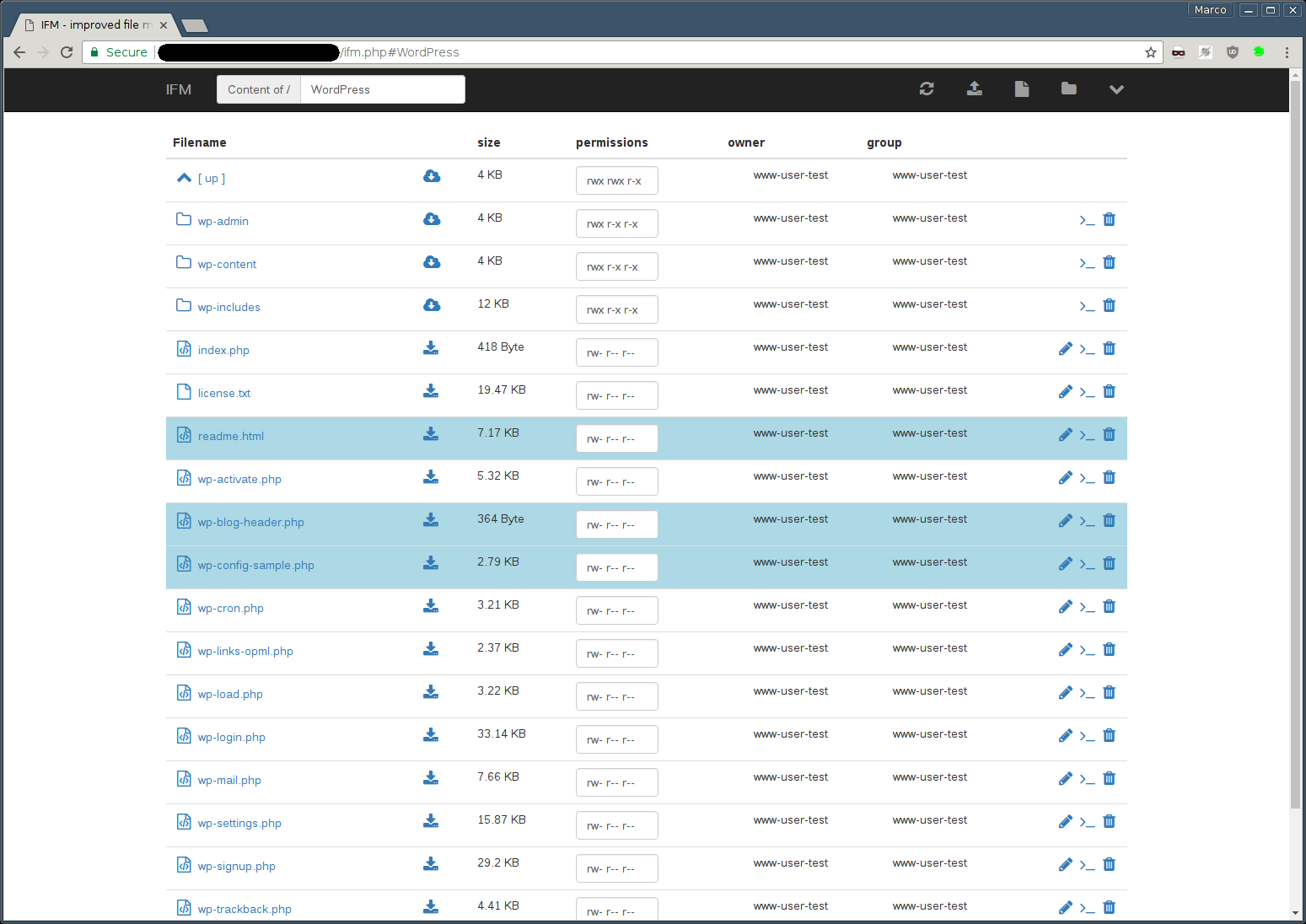Download wp-login.php file
The width and height of the screenshot is (1306, 924).
point(431,735)
